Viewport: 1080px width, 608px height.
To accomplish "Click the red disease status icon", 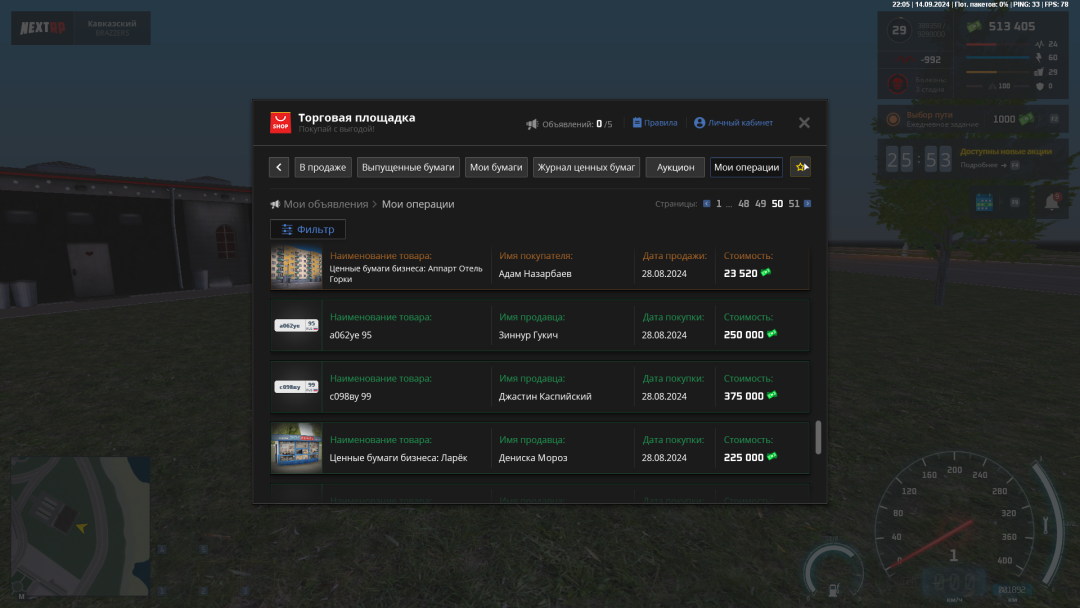I will (897, 84).
